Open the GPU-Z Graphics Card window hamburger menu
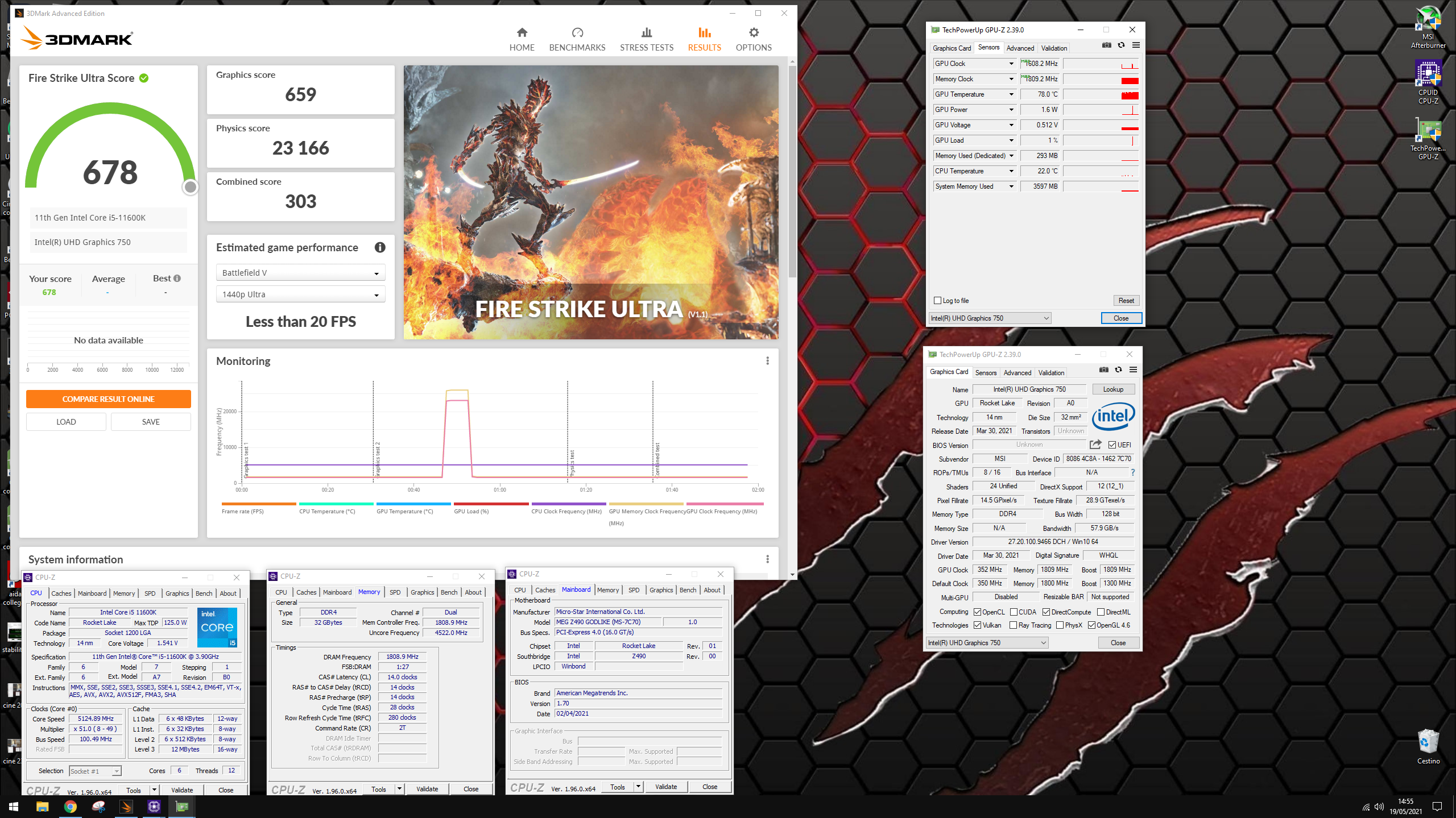1456x818 pixels. pyautogui.click(x=1133, y=370)
